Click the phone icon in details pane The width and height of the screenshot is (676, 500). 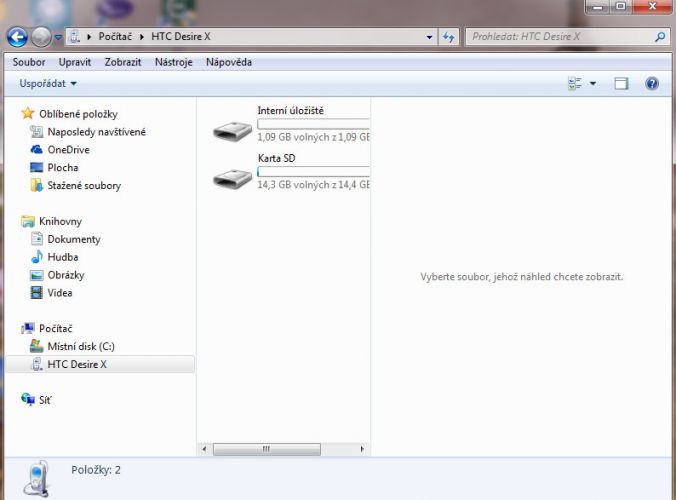click(37, 480)
